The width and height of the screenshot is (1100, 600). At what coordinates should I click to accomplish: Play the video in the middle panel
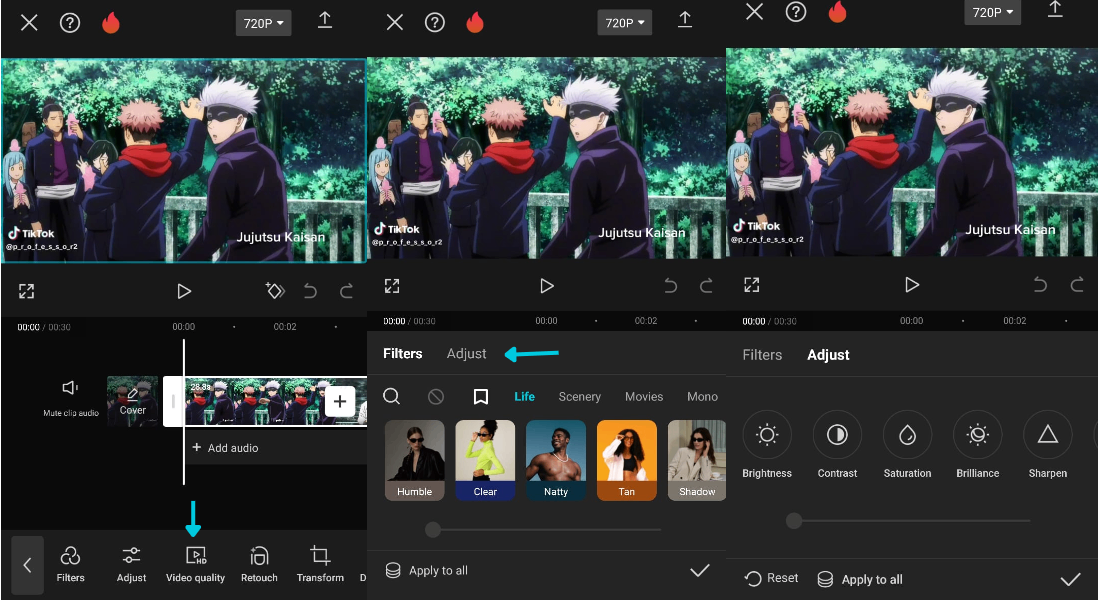[546, 286]
